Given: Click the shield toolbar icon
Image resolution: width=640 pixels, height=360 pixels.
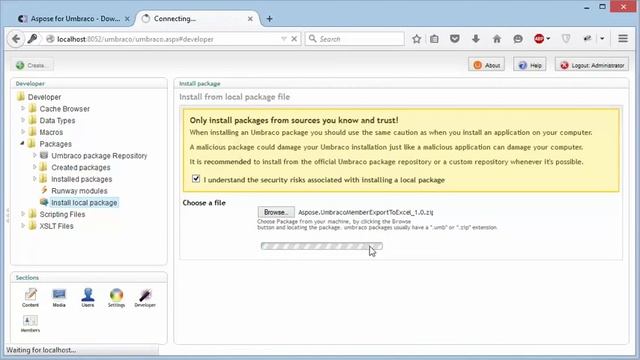Looking at the screenshot, I should coord(566,39).
